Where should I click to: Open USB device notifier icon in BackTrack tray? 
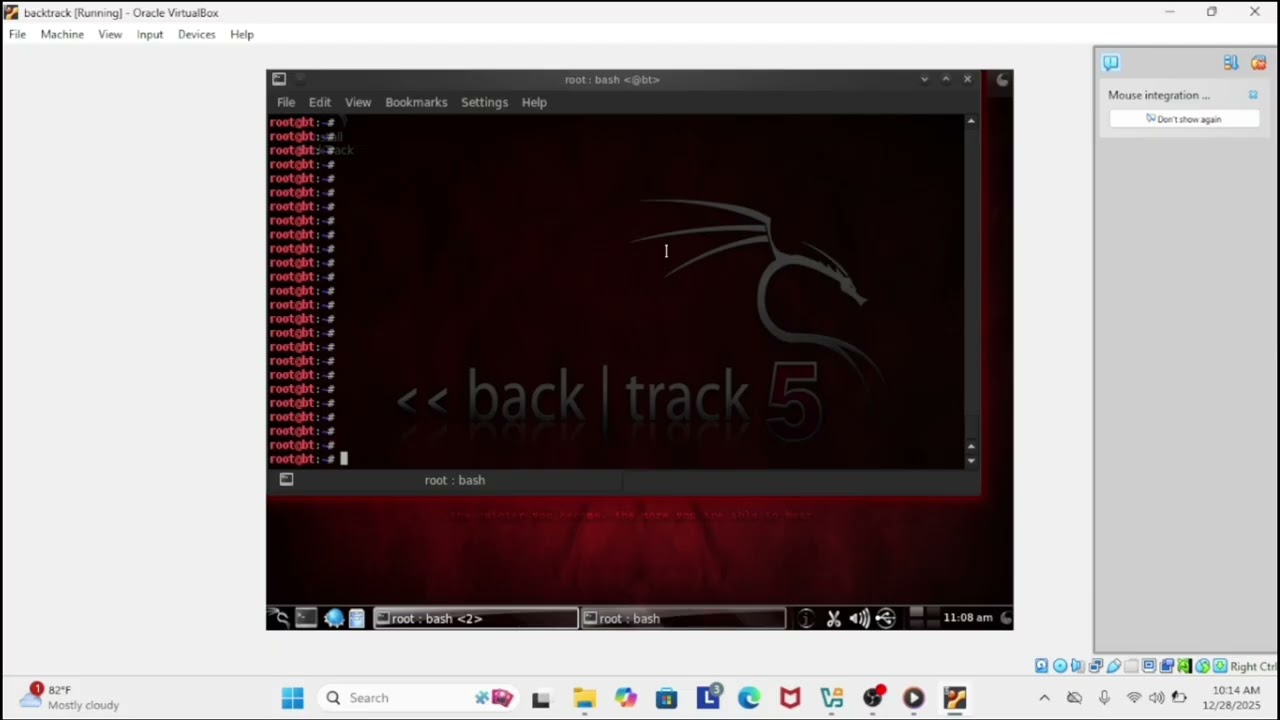tap(885, 618)
